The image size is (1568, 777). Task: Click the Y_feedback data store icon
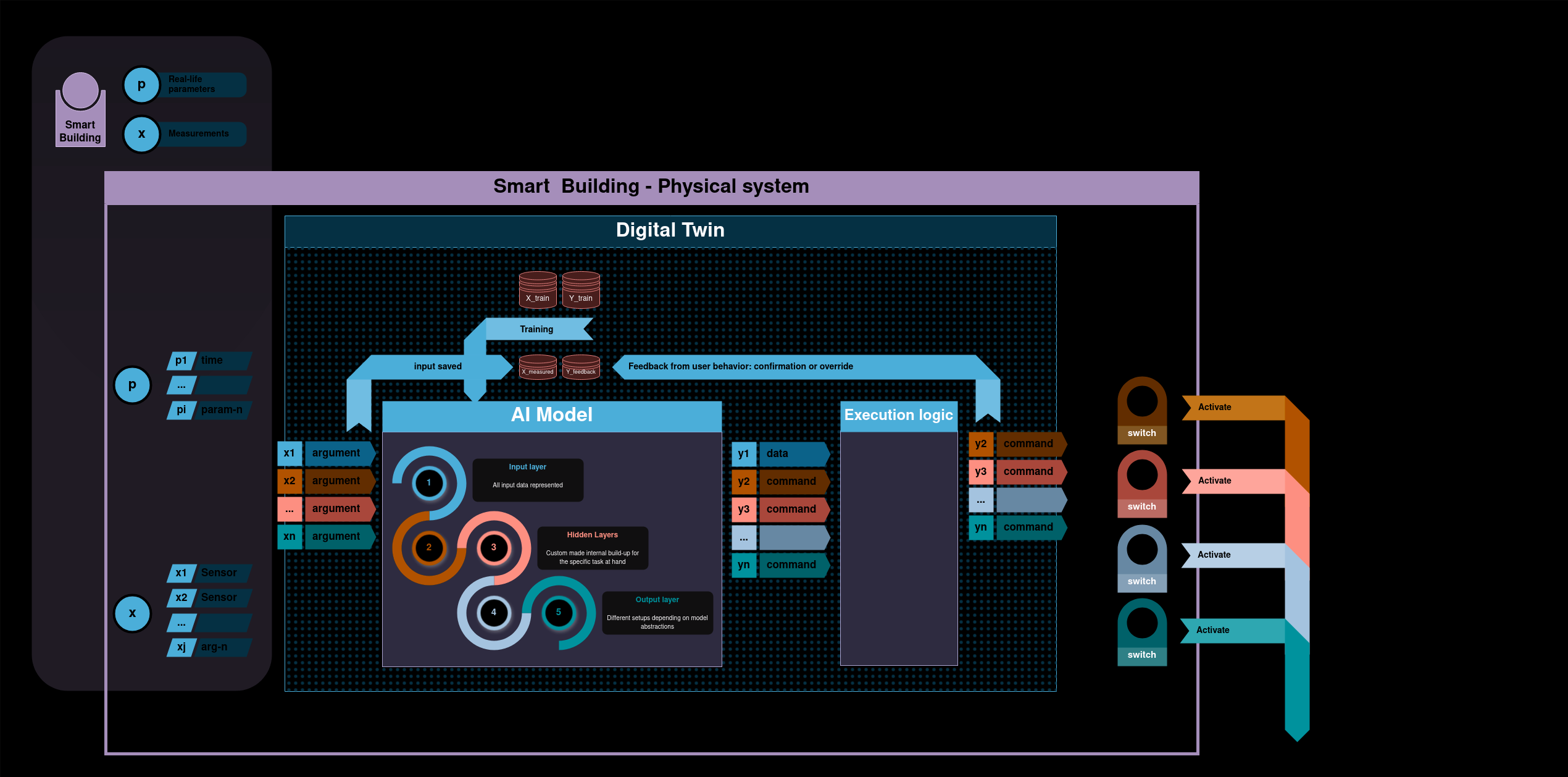pos(580,366)
